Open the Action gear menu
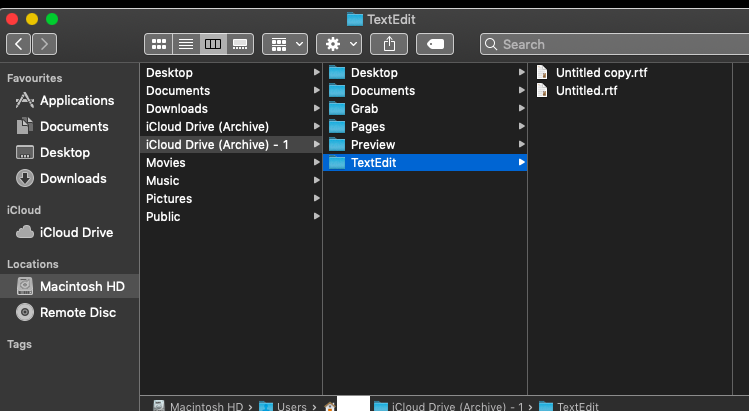The height and width of the screenshot is (411, 749). pyautogui.click(x=339, y=44)
